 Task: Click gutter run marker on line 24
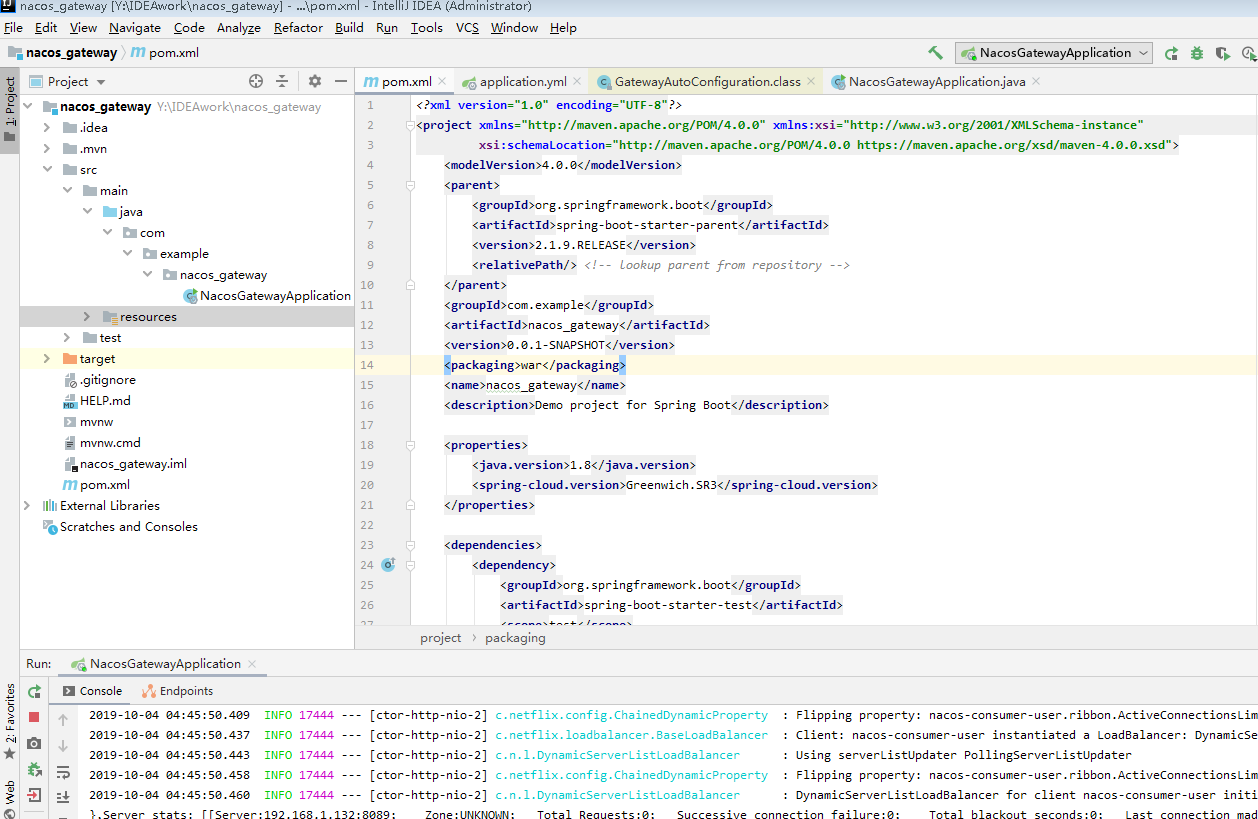coord(388,565)
